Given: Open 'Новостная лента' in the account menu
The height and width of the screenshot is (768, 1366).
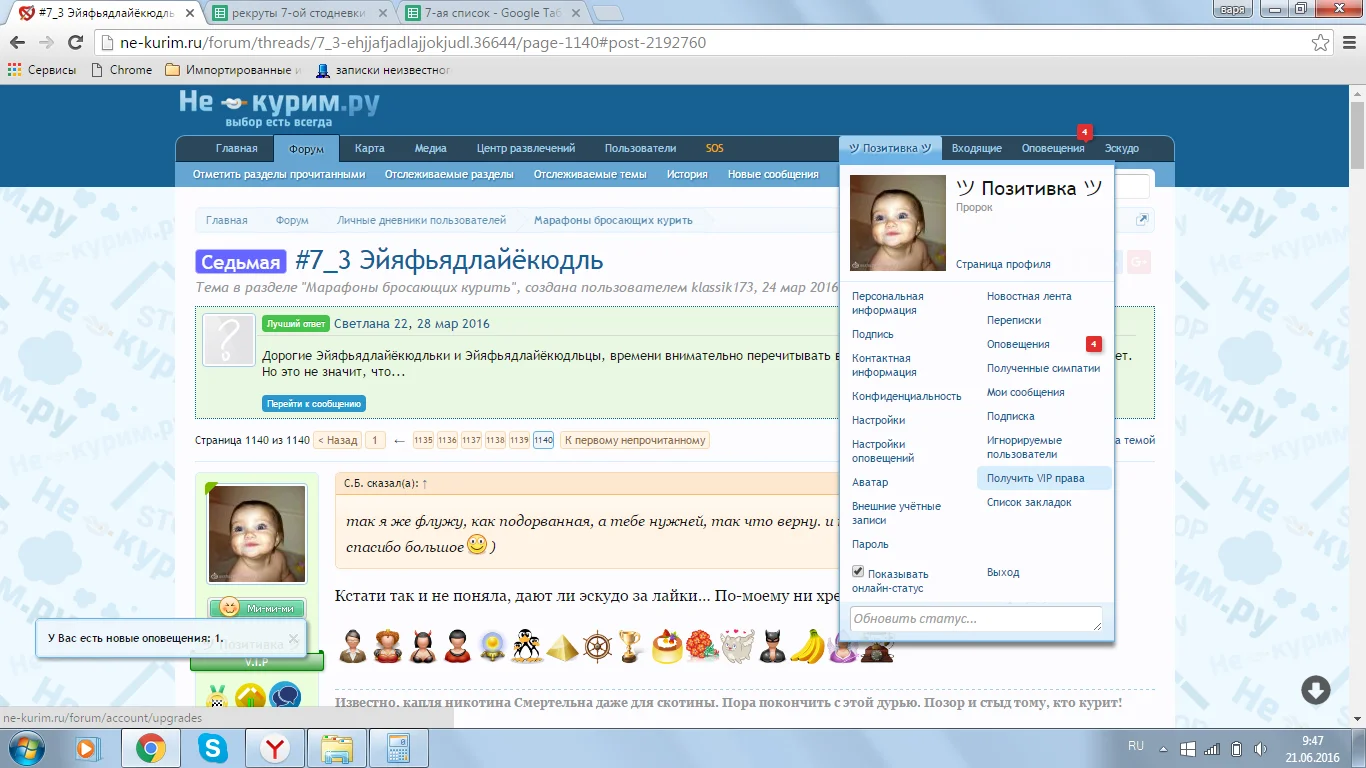Looking at the screenshot, I should (1029, 297).
